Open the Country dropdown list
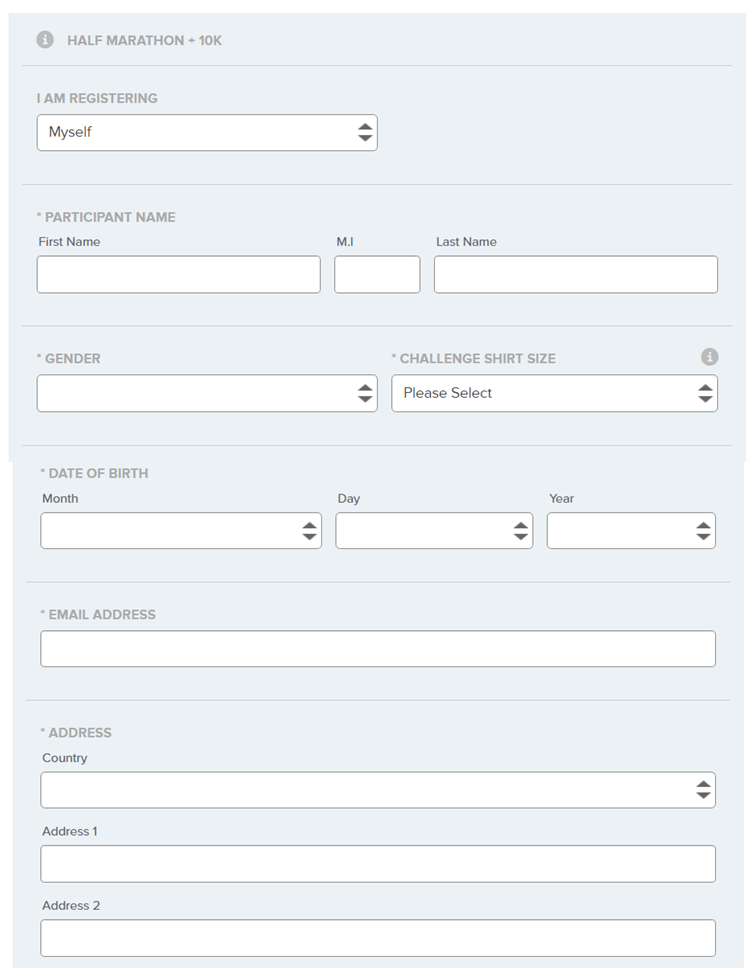Image resolution: width=748 pixels, height=969 pixels. coord(378,790)
